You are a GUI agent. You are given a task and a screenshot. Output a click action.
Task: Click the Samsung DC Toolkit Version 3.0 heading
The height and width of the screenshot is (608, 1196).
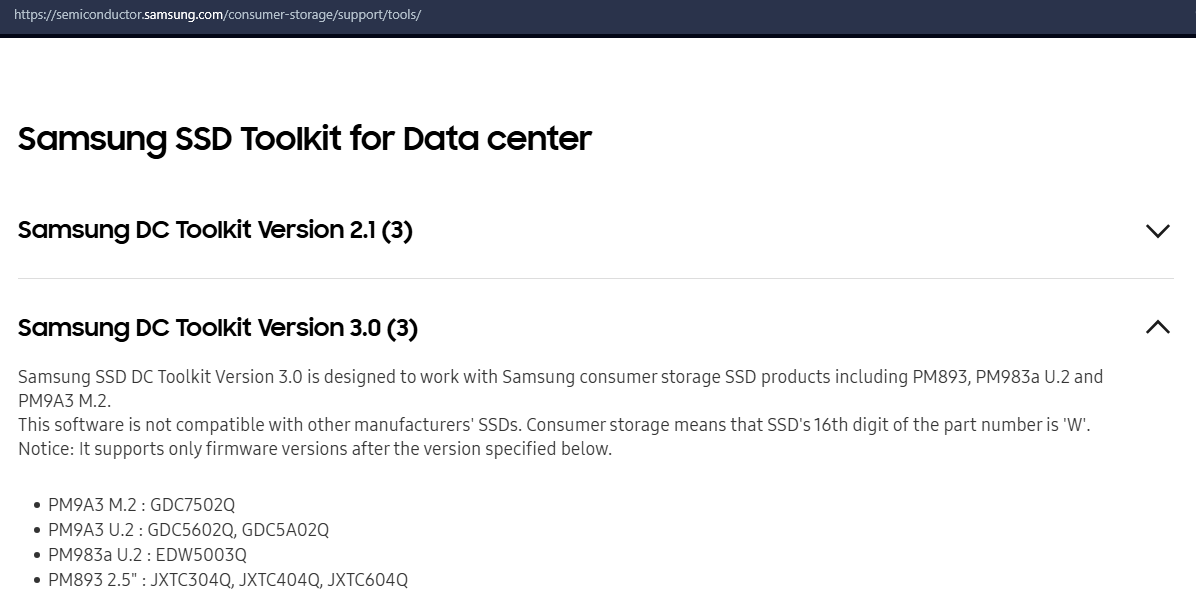218,327
